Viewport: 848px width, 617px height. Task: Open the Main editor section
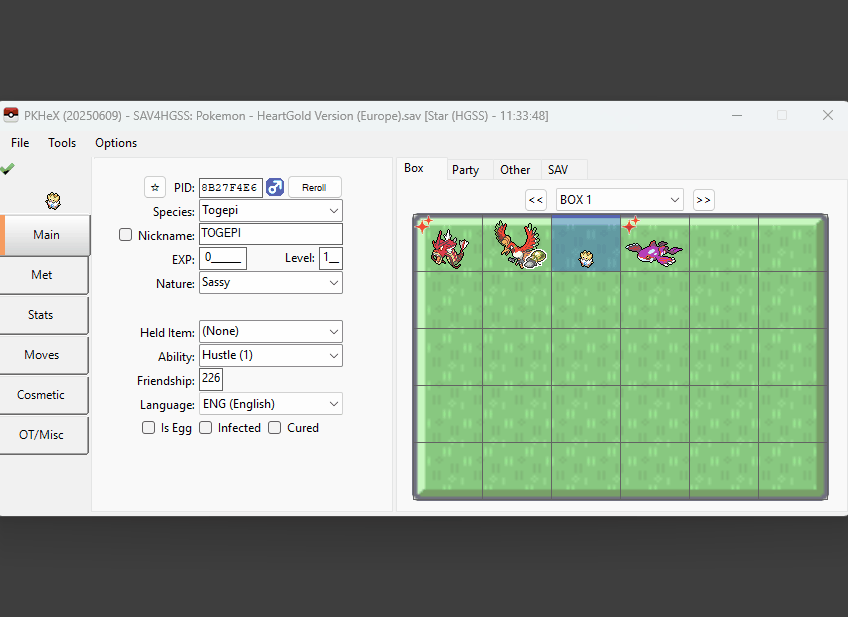pos(45,235)
